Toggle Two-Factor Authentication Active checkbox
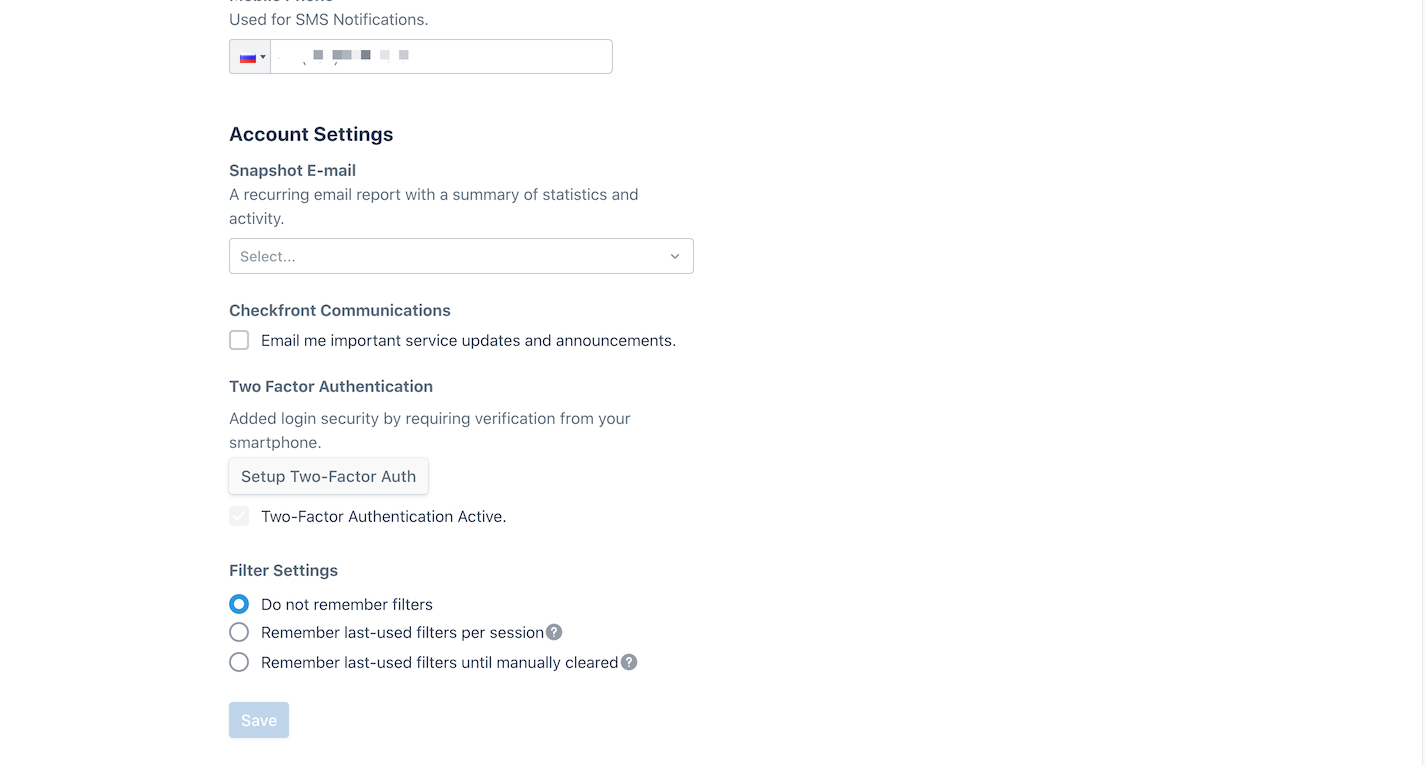 (239, 516)
